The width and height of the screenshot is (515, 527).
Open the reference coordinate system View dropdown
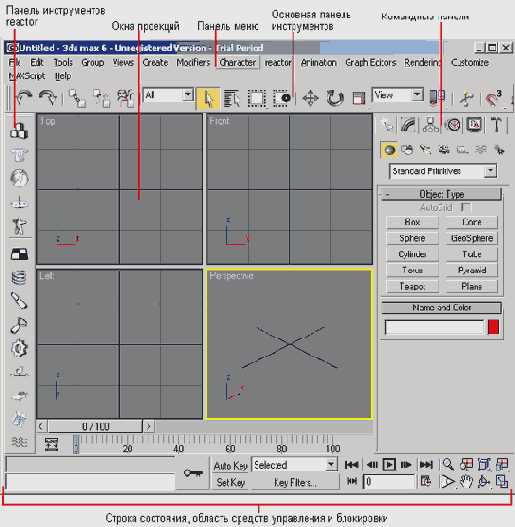(397, 95)
